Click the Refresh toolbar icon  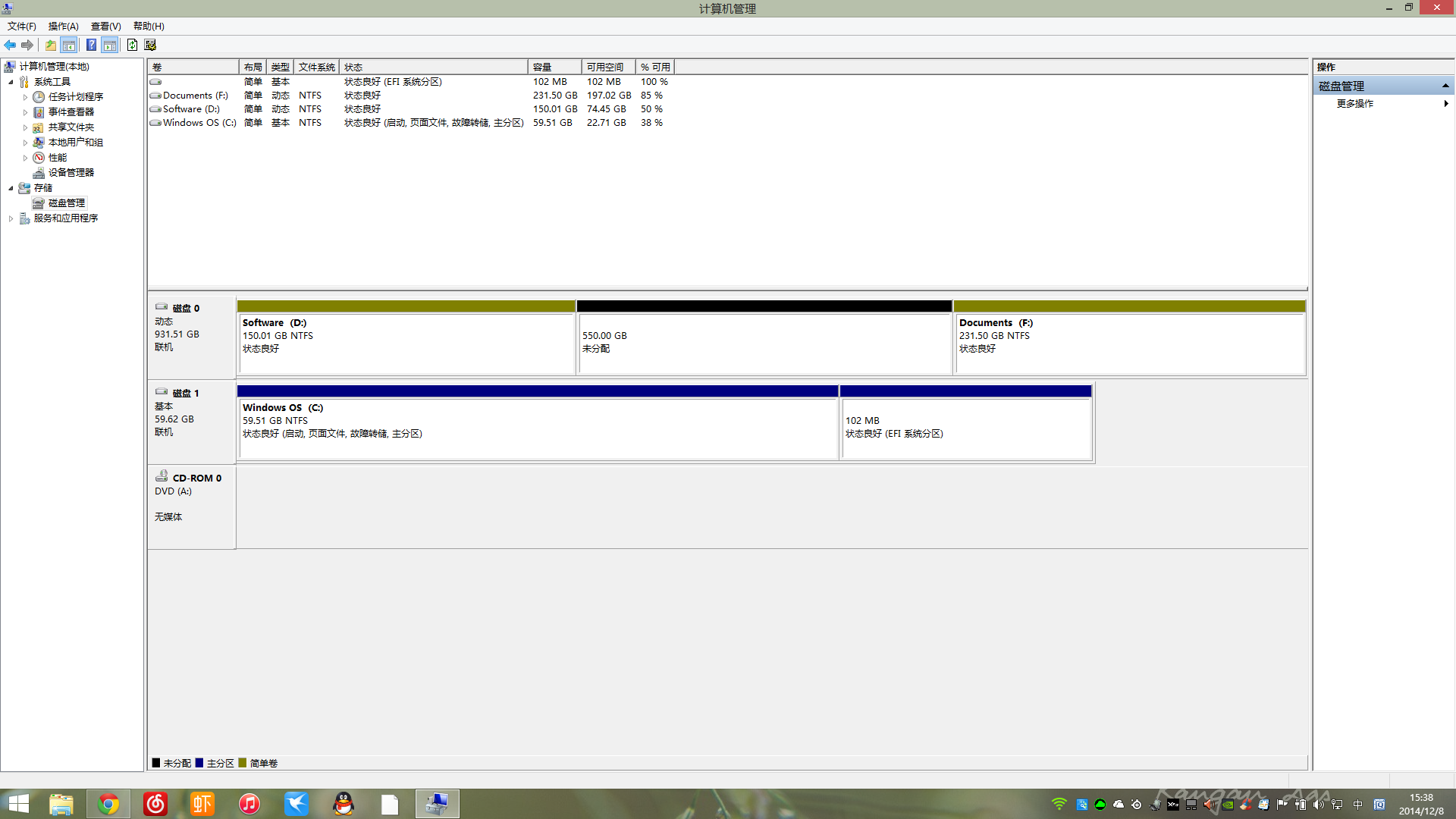click(x=132, y=45)
